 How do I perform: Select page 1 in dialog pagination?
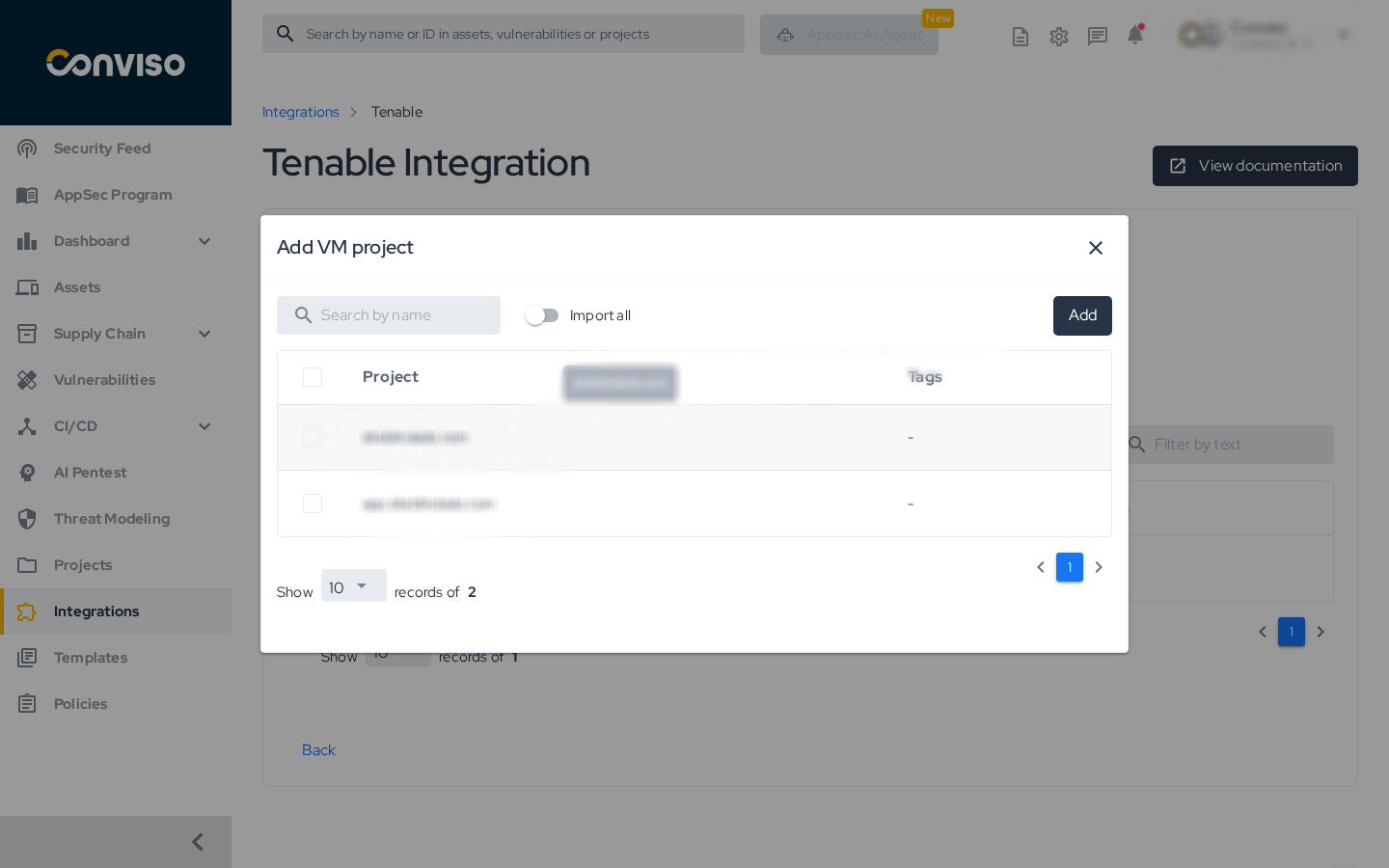point(1070,567)
